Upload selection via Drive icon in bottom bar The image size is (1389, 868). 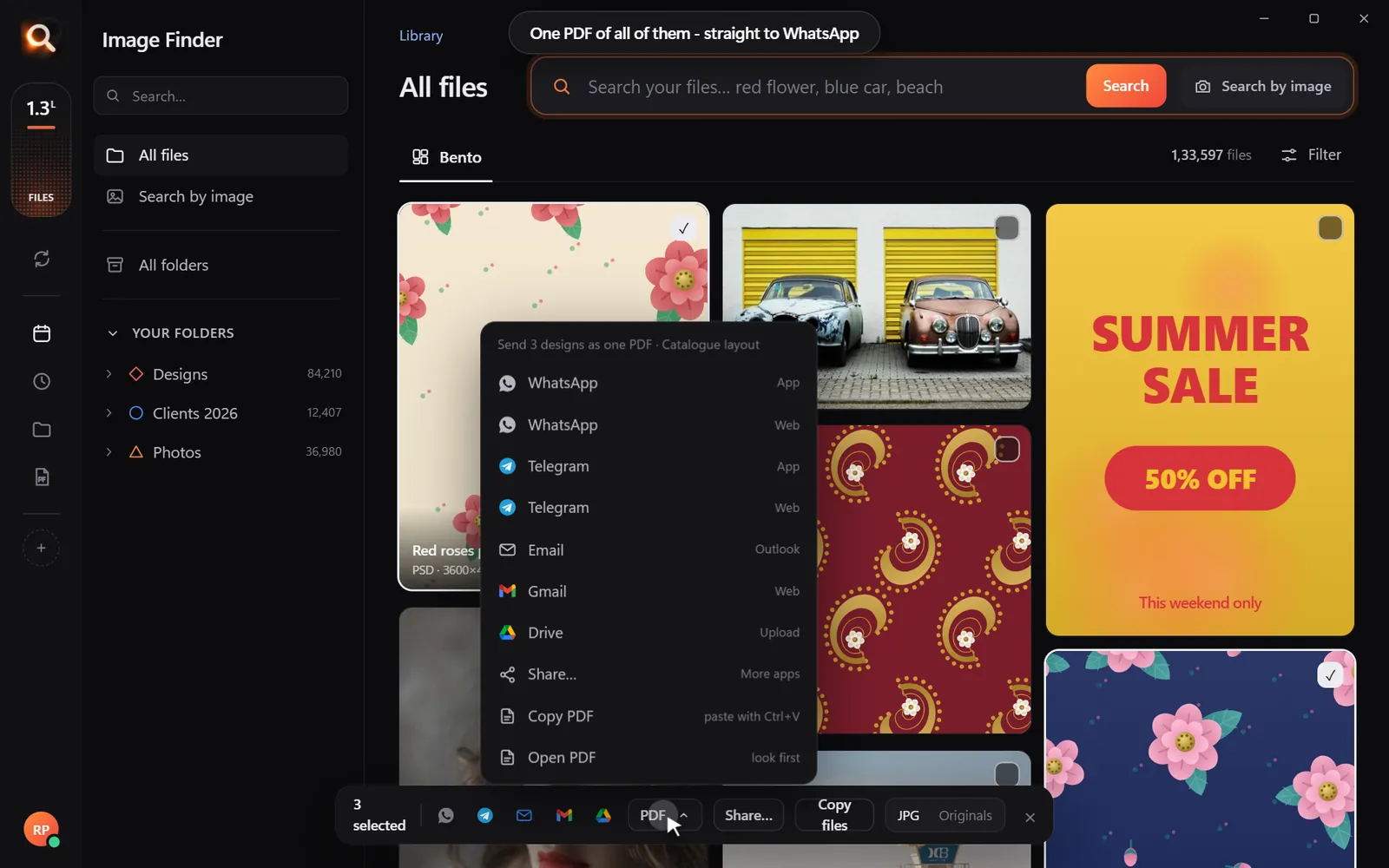(603, 815)
